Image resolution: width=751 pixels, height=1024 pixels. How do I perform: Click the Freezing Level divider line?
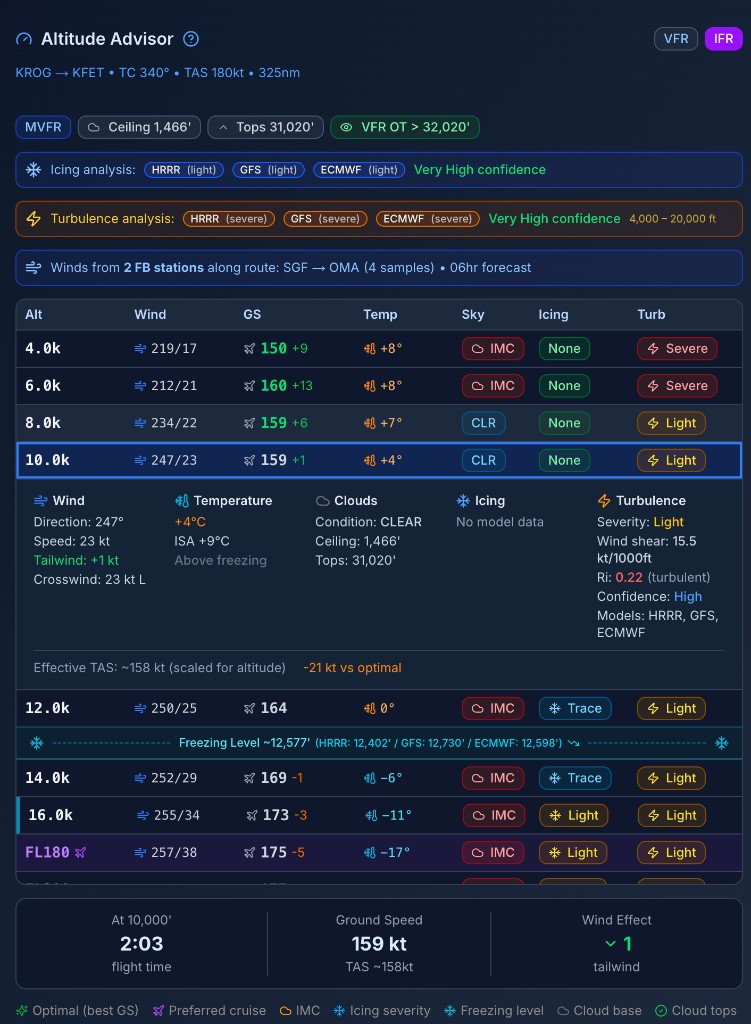pos(379,743)
